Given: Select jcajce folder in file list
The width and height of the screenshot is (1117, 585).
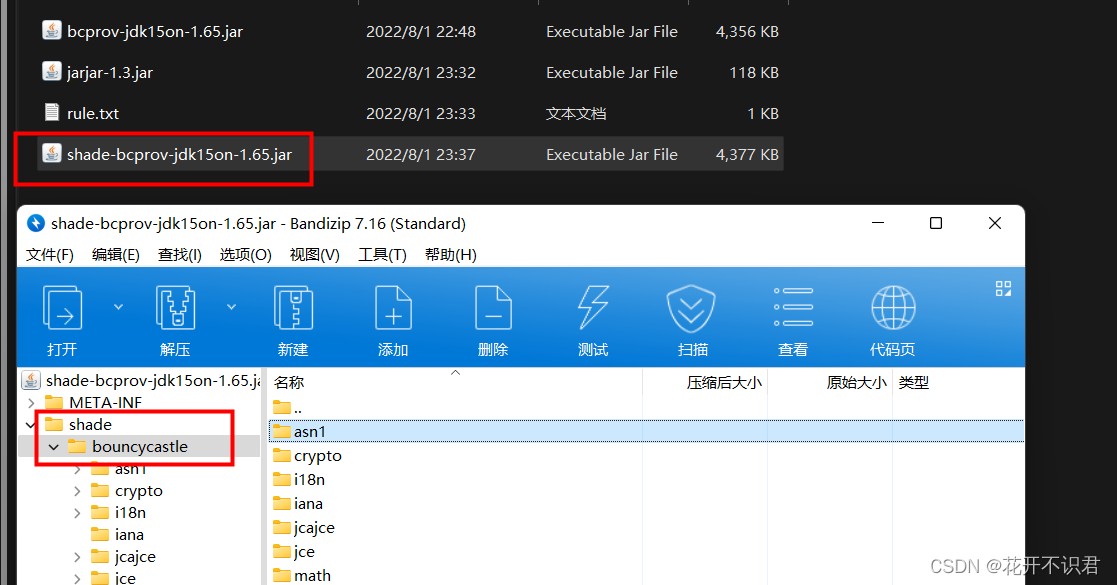Looking at the screenshot, I should tap(304, 528).
